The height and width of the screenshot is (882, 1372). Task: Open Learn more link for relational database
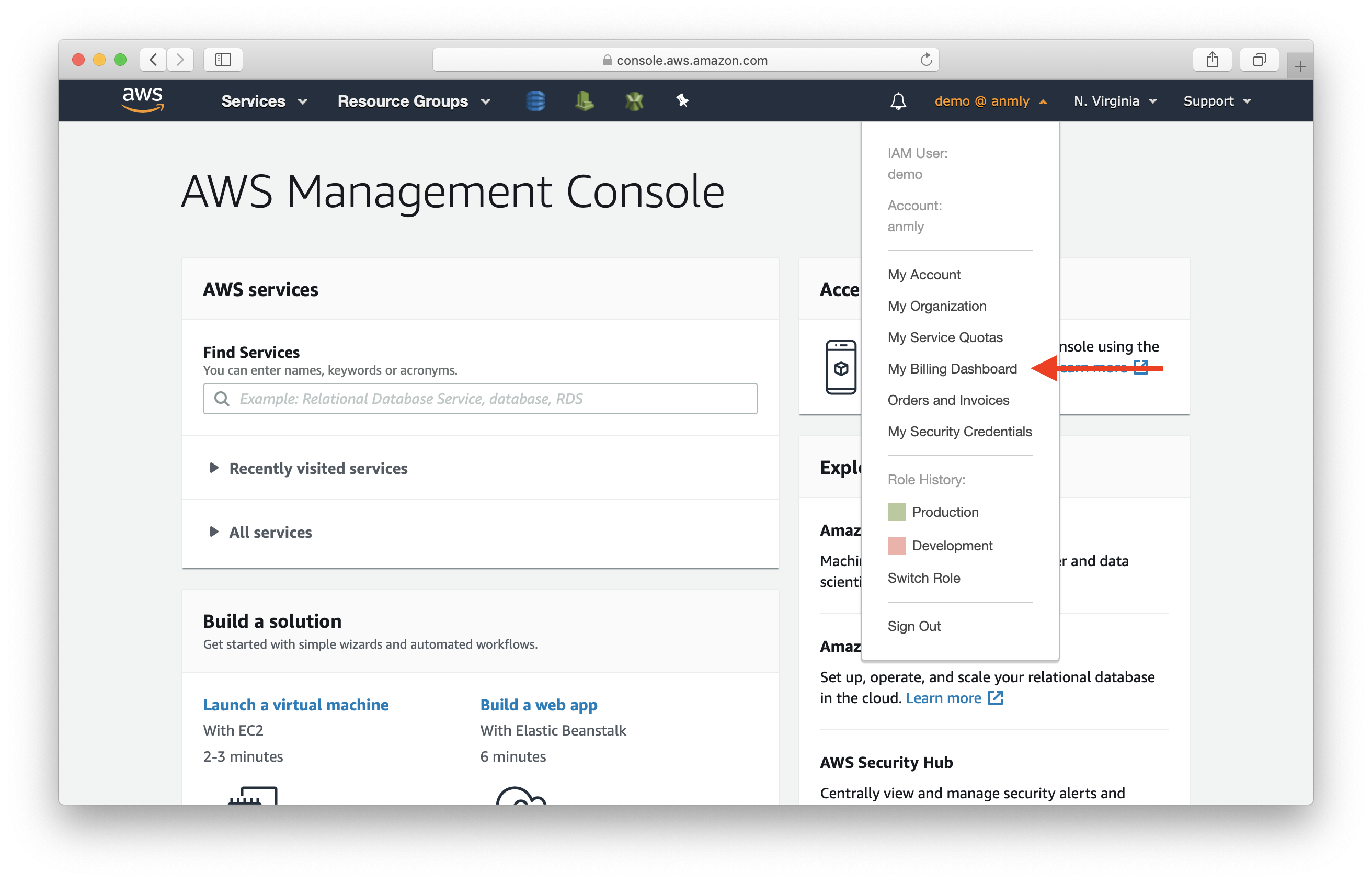coord(943,697)
